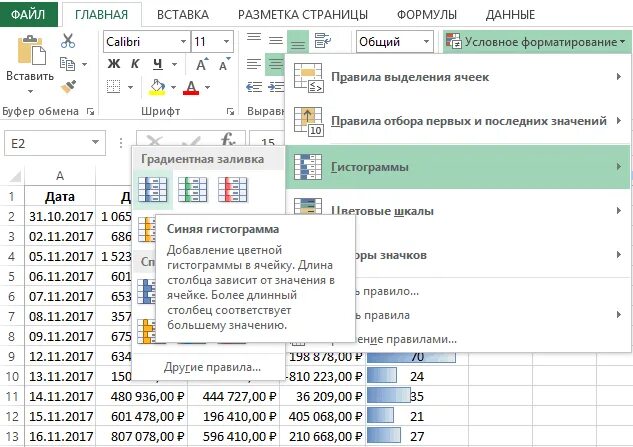633x447 pixels.
Task: Open the Общий number format dropdown
Action: coord(426,42)
